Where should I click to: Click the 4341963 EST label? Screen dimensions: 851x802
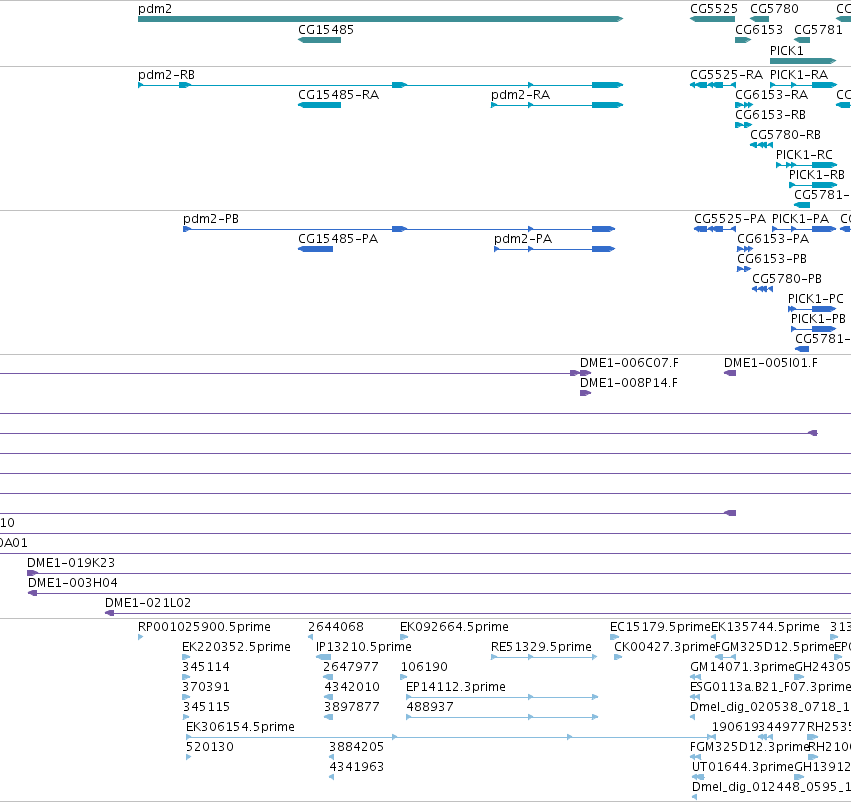[357, 767]
